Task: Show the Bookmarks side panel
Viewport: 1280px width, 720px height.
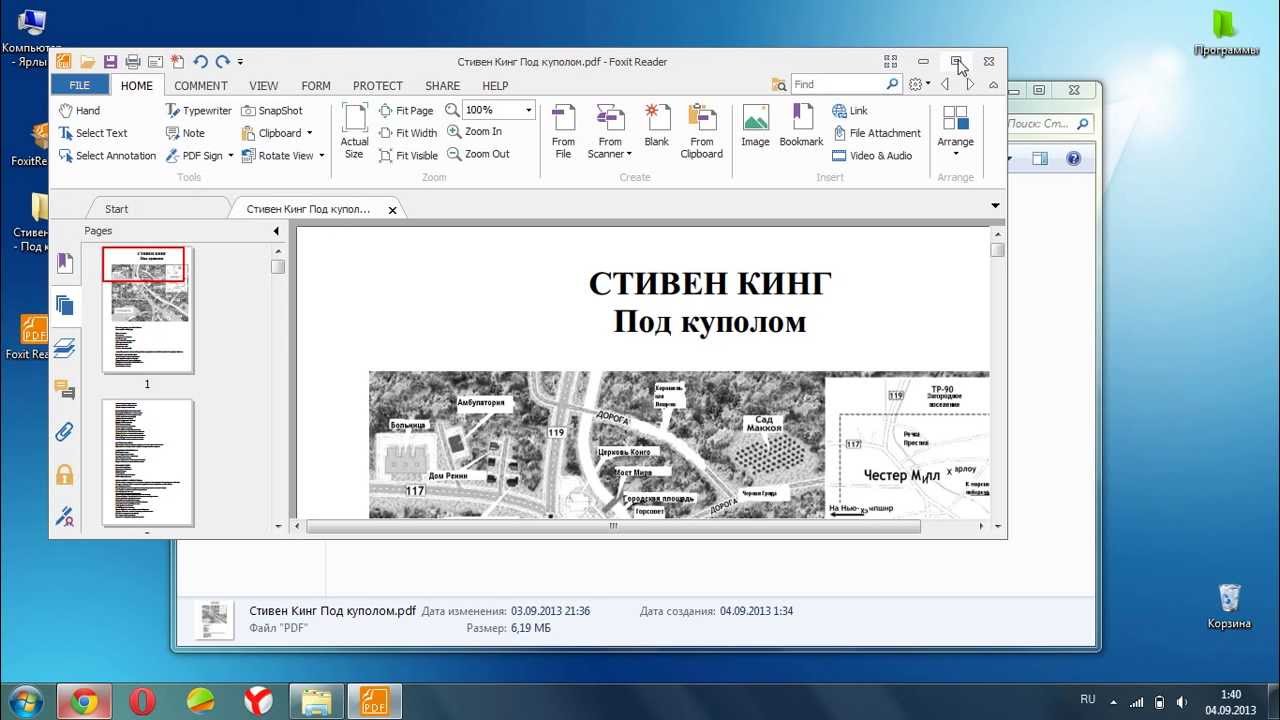Action: pos(65,263)
